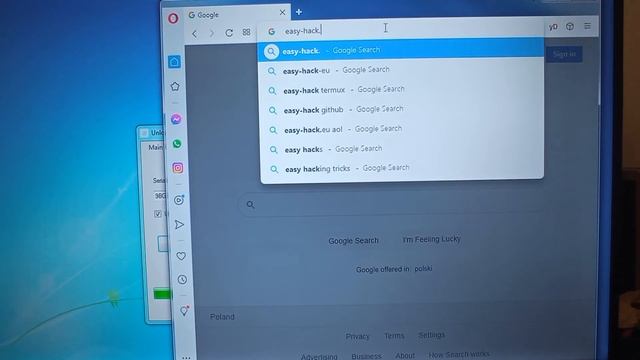Open the Privacy footer link

(358, 336)
